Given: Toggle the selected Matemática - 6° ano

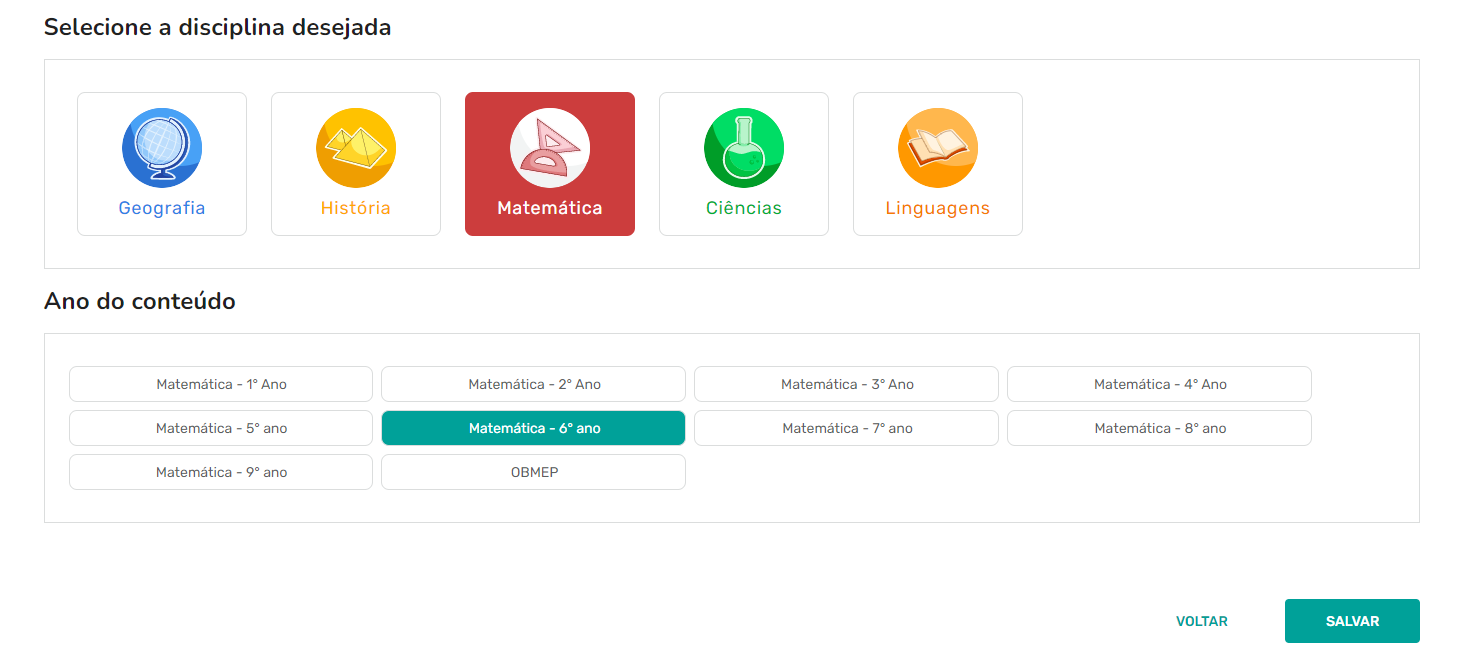Looking at the screenshot, I should (x=533, y=428).
